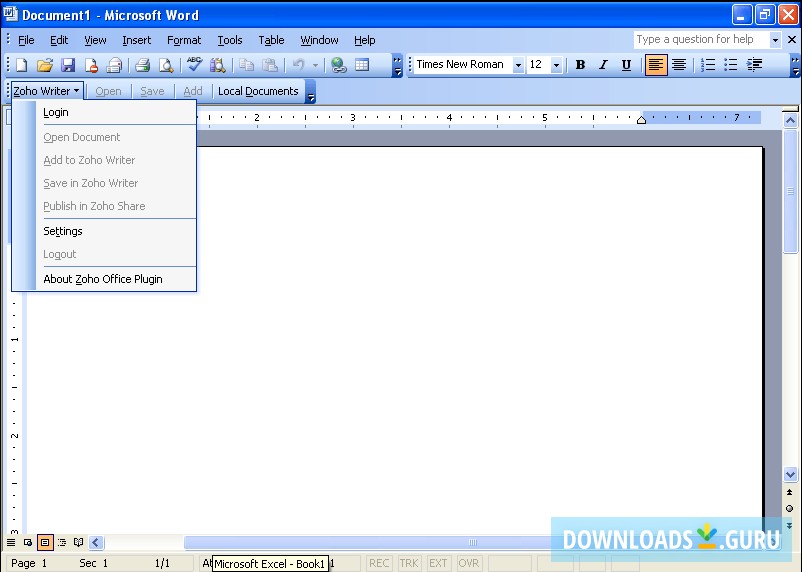Click the E-mail envelope icon
This screenshot has width=802, height=572.
(x=114, y=65)
